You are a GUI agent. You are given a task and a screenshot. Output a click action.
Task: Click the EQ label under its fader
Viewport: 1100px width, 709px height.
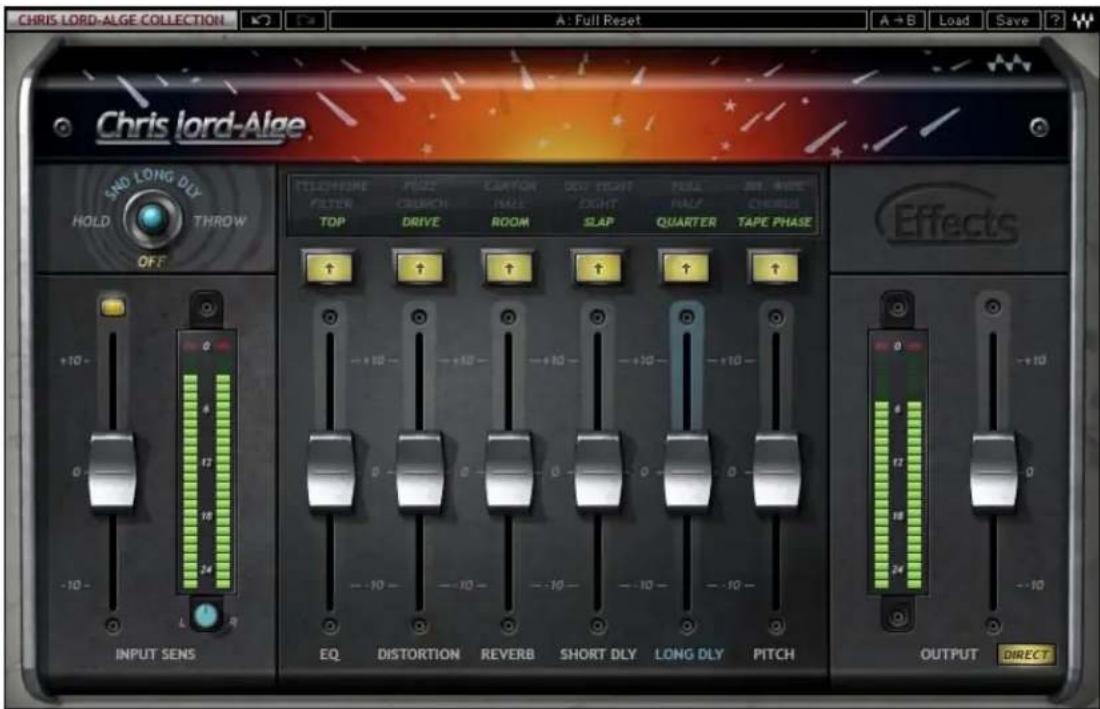329,654
